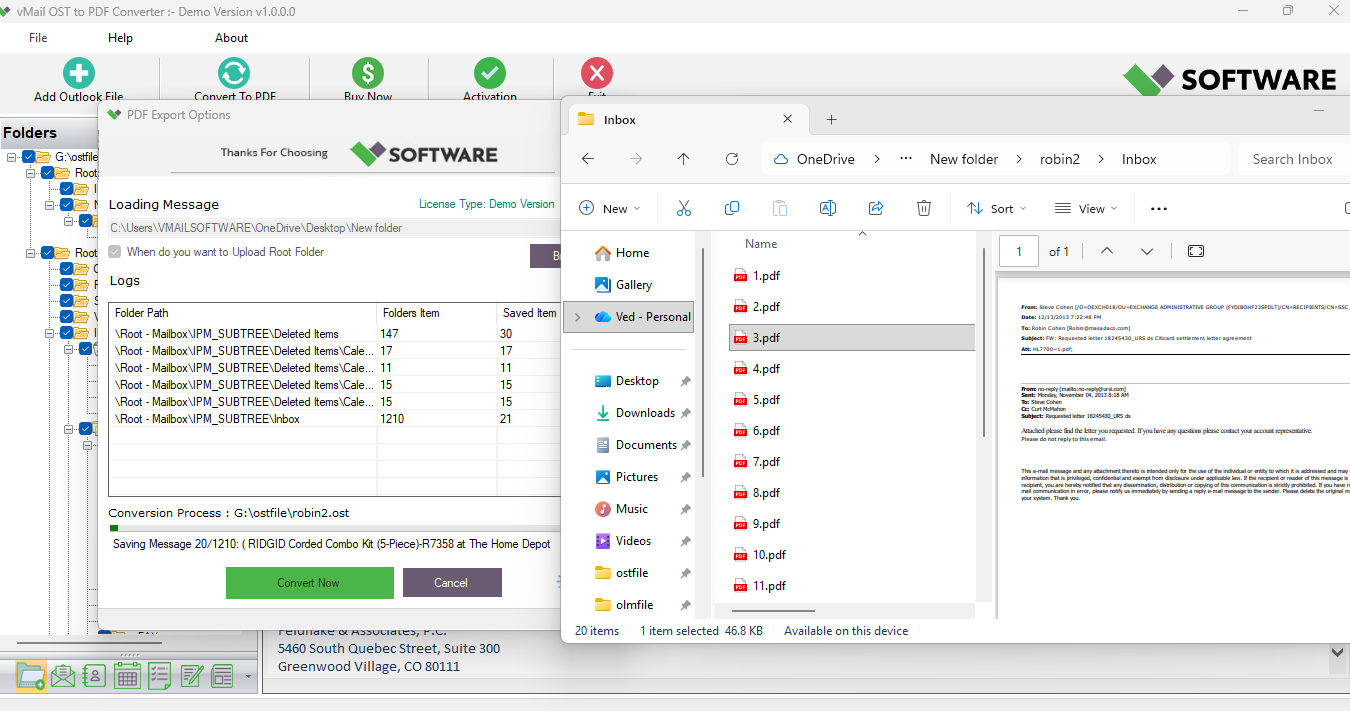1350x711 pixels.
Task: Click the Delete trash icon in Explorer
Action: [924, 208]
